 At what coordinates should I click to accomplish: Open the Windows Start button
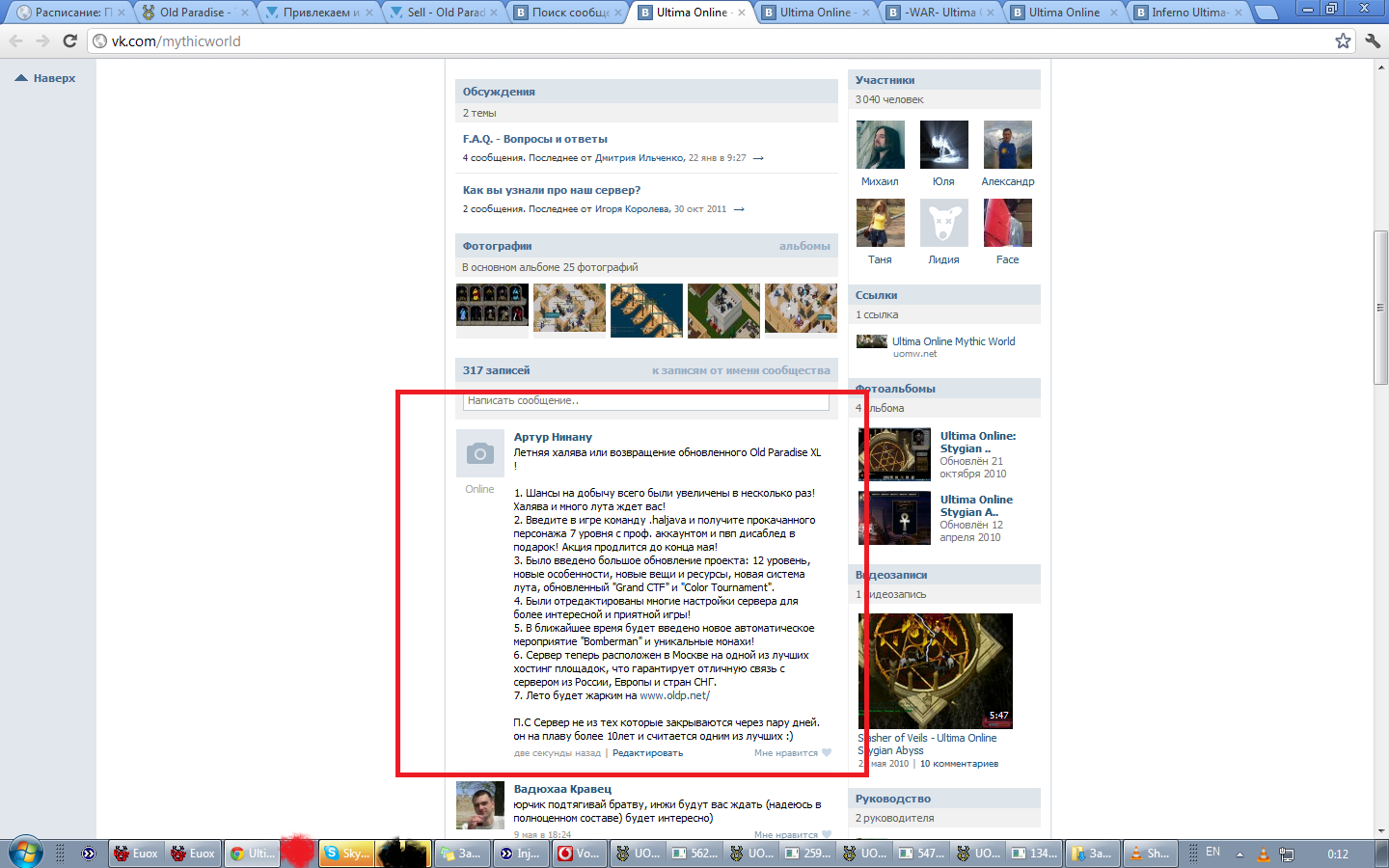point(25,854)
